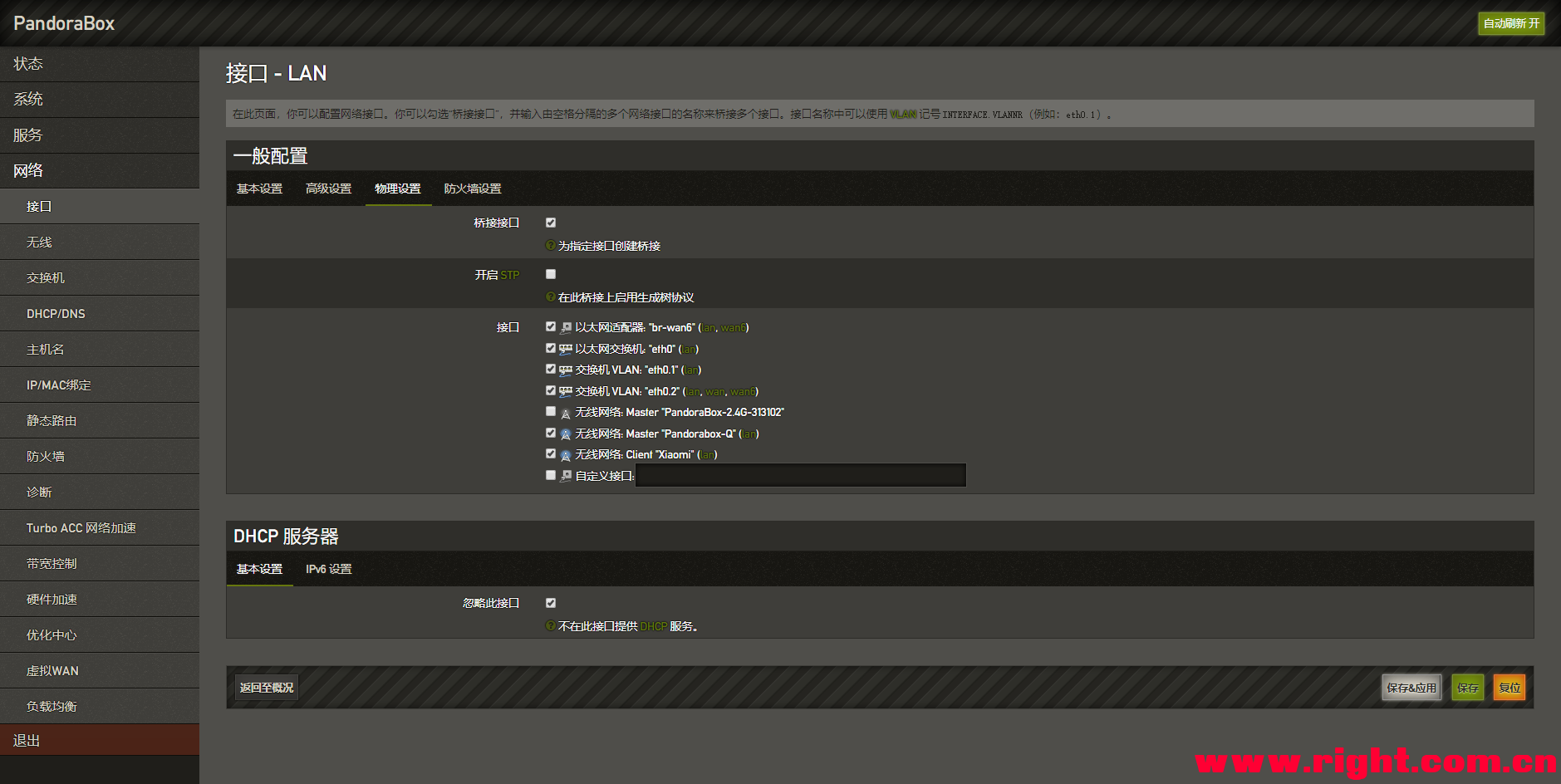Image resolution: width=1561 pixels, height=784 pixels.
Task: Open the 硬件加速 sidebar item
Action: point(100,600)
